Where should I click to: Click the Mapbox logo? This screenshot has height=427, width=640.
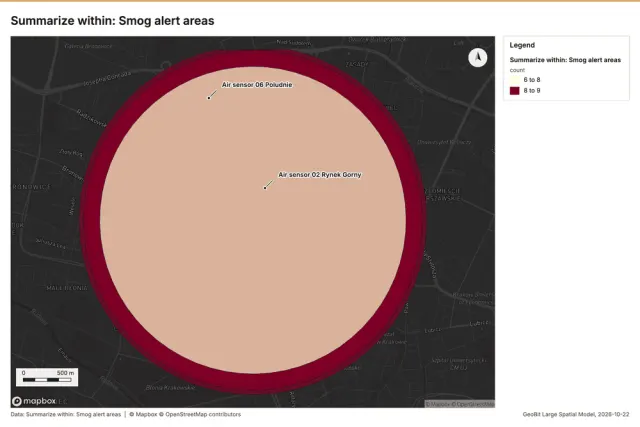click(x=34, y=401)
